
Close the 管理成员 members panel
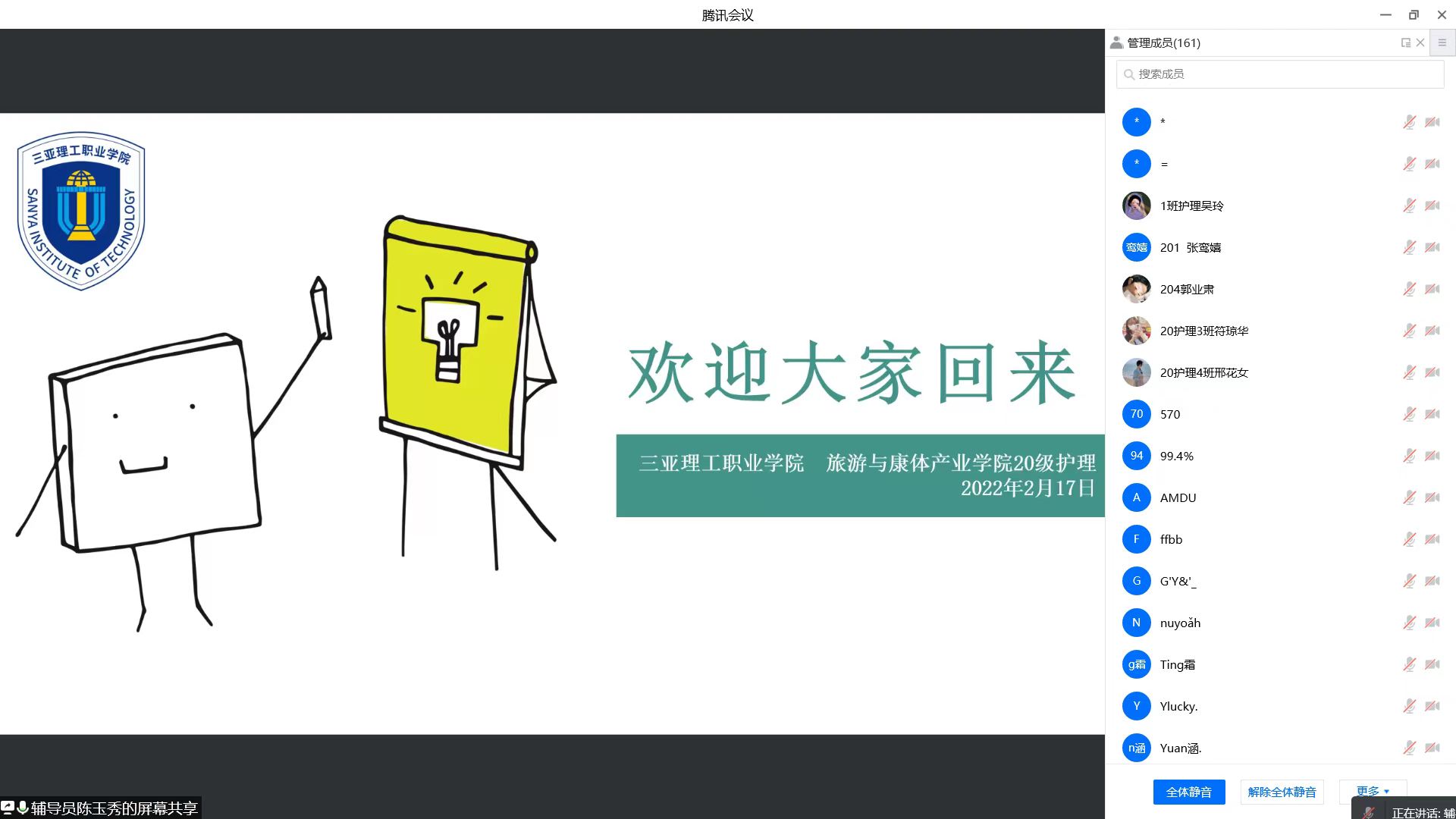click(x=1420, y=43)
